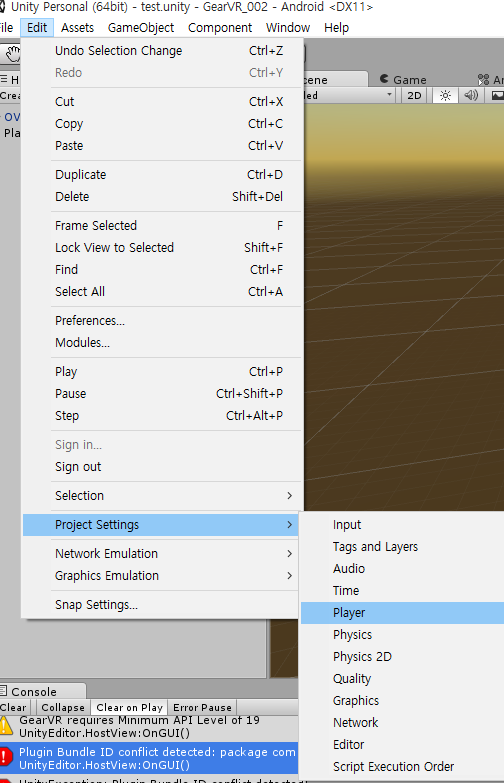Open shading mode dropdown in Scene view
Screen dimensions: 504x783
[348, 95]
